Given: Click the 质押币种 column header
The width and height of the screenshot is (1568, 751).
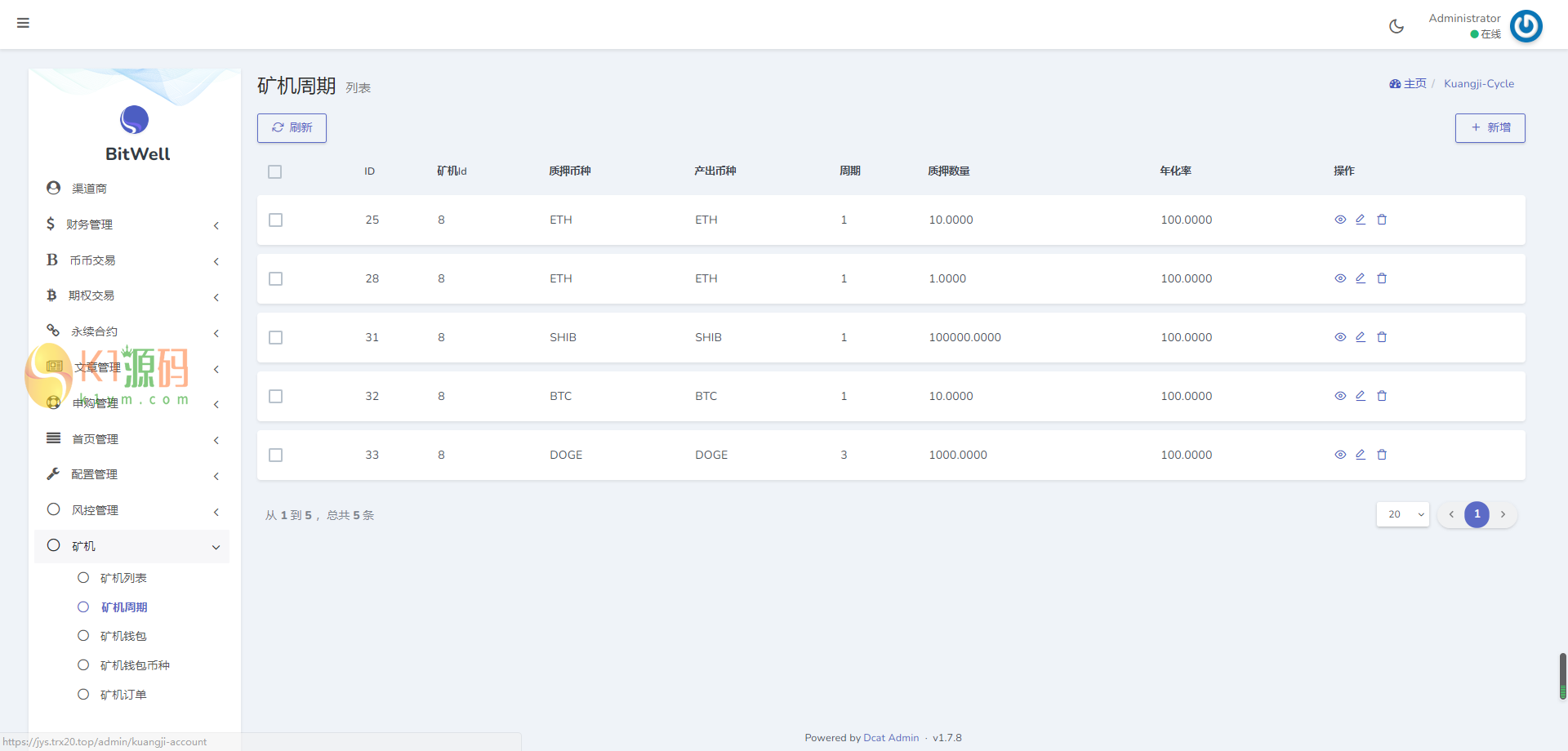Looking at the screenshot, I should pos(570,171).
